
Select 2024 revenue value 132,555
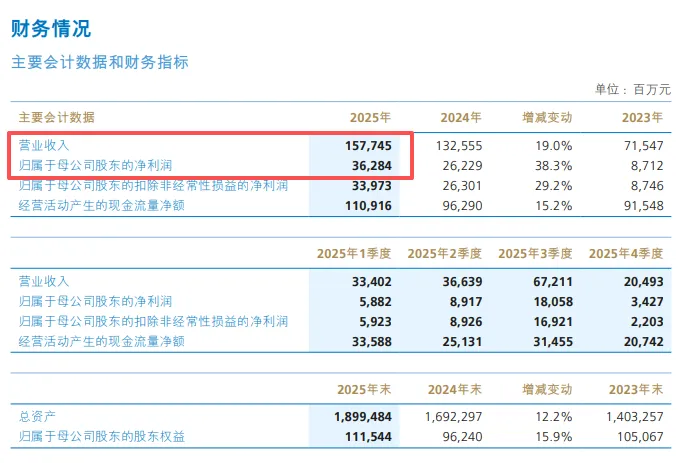pos(459,146)
